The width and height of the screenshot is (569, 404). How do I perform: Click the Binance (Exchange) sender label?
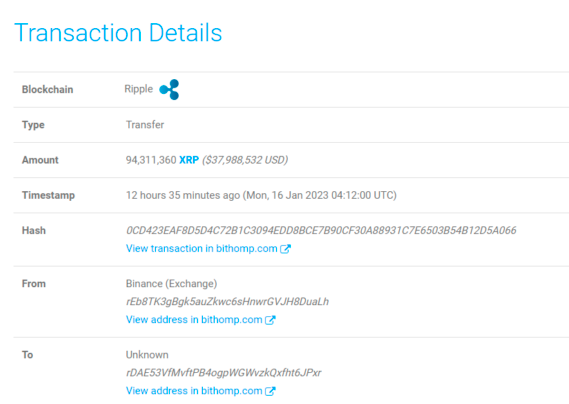[x=171, y=284]
